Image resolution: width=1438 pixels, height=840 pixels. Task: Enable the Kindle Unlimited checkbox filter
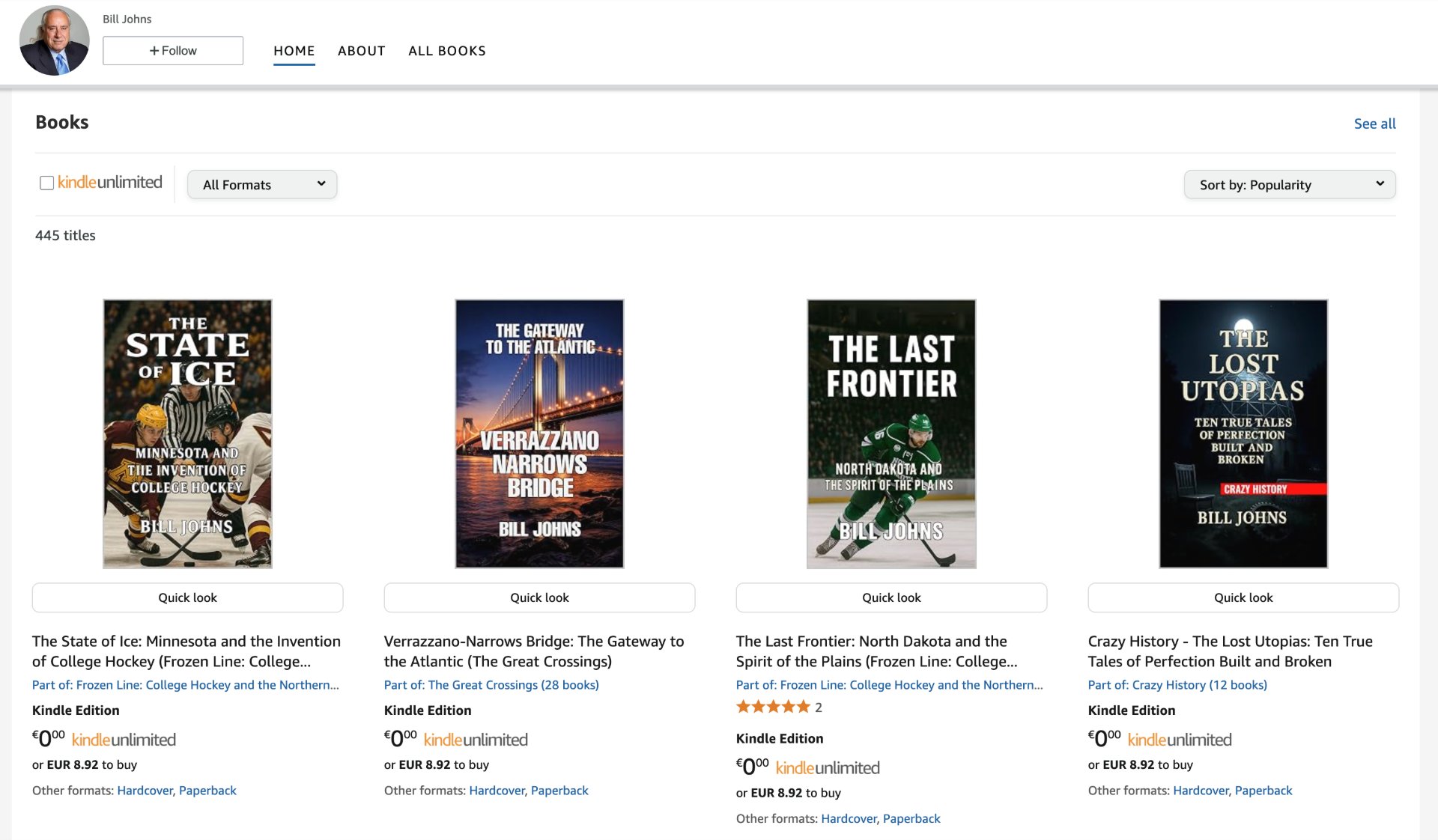coord(46,183)
